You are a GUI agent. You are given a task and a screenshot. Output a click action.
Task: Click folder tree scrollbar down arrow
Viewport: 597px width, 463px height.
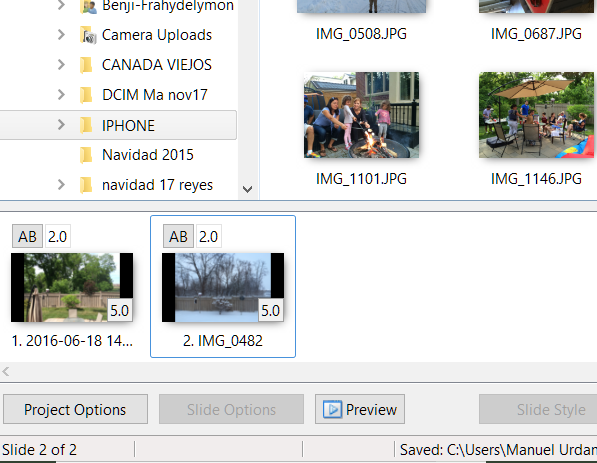pyautogui.click(x=247, y=189)
